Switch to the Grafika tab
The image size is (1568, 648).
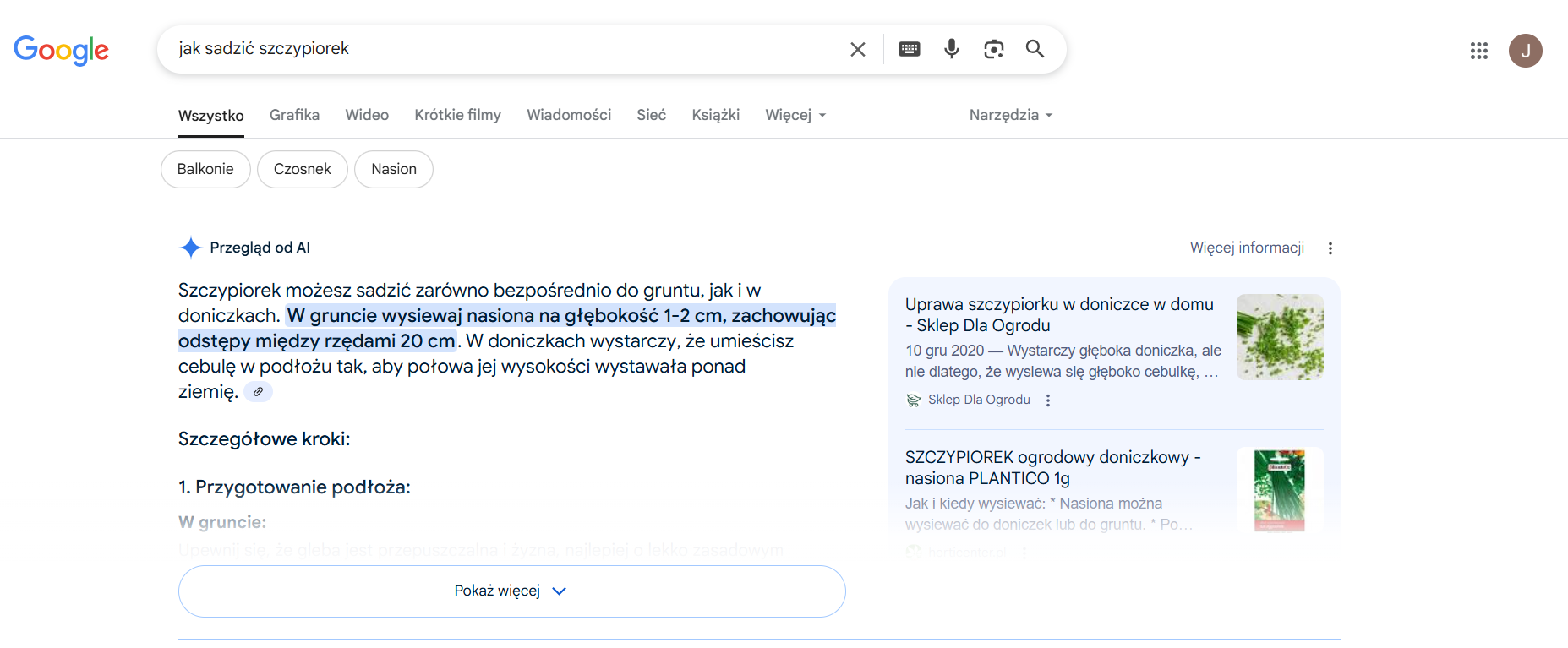click(294, 115)
